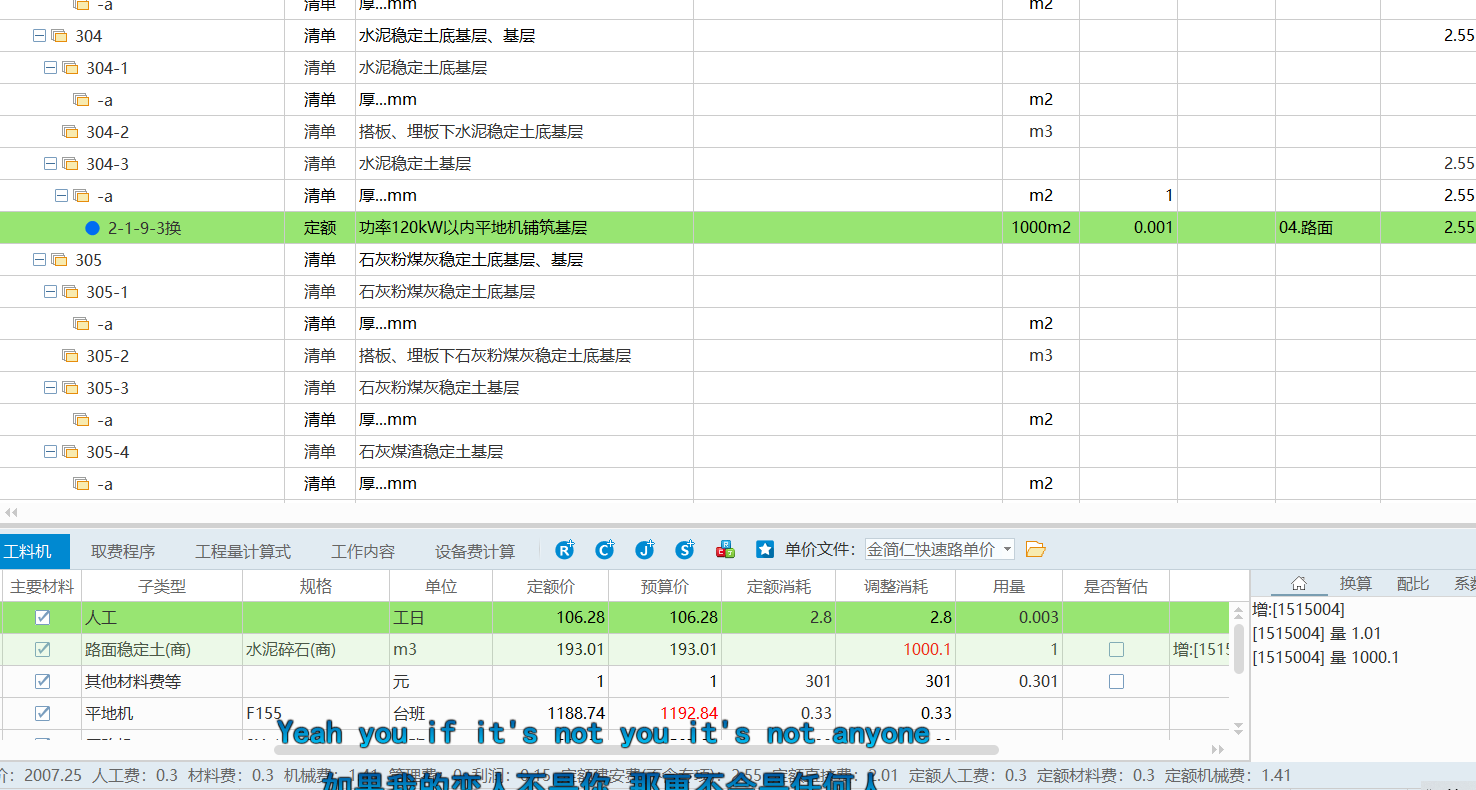Image resolution: width=1476 pixels, height=790 pixels.
Task: Click the red-green replace blocks icon
Action: pyautogui.click(x=726, y=550)
